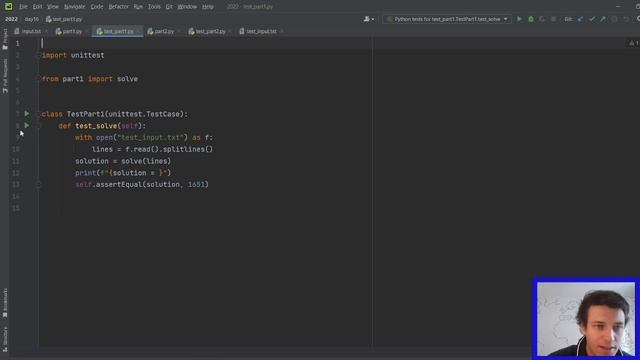Click Git Commit checkmark icon

(x=592, y=19)
